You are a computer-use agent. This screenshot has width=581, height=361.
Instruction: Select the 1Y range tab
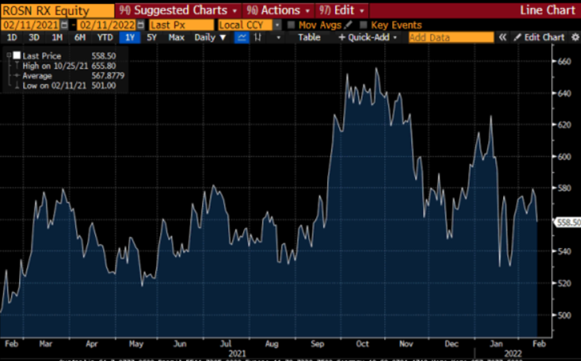coord(130,37)
